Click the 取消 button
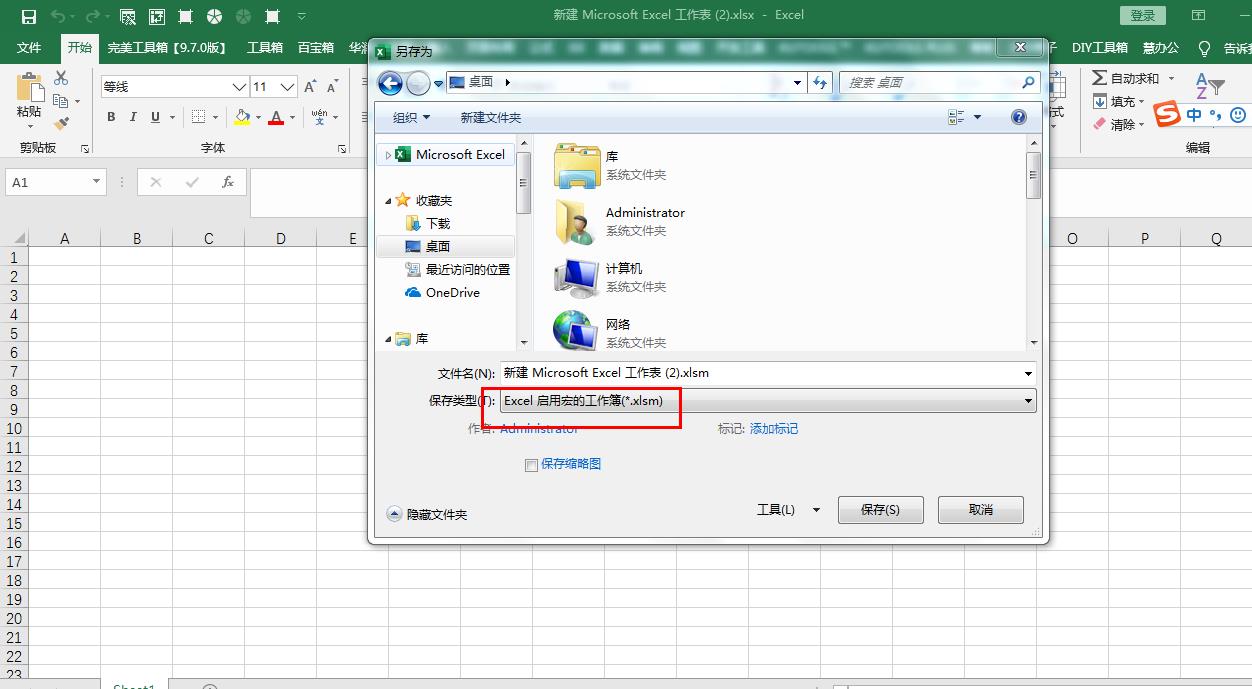The image size is (1252, 689). coord(981,509)
